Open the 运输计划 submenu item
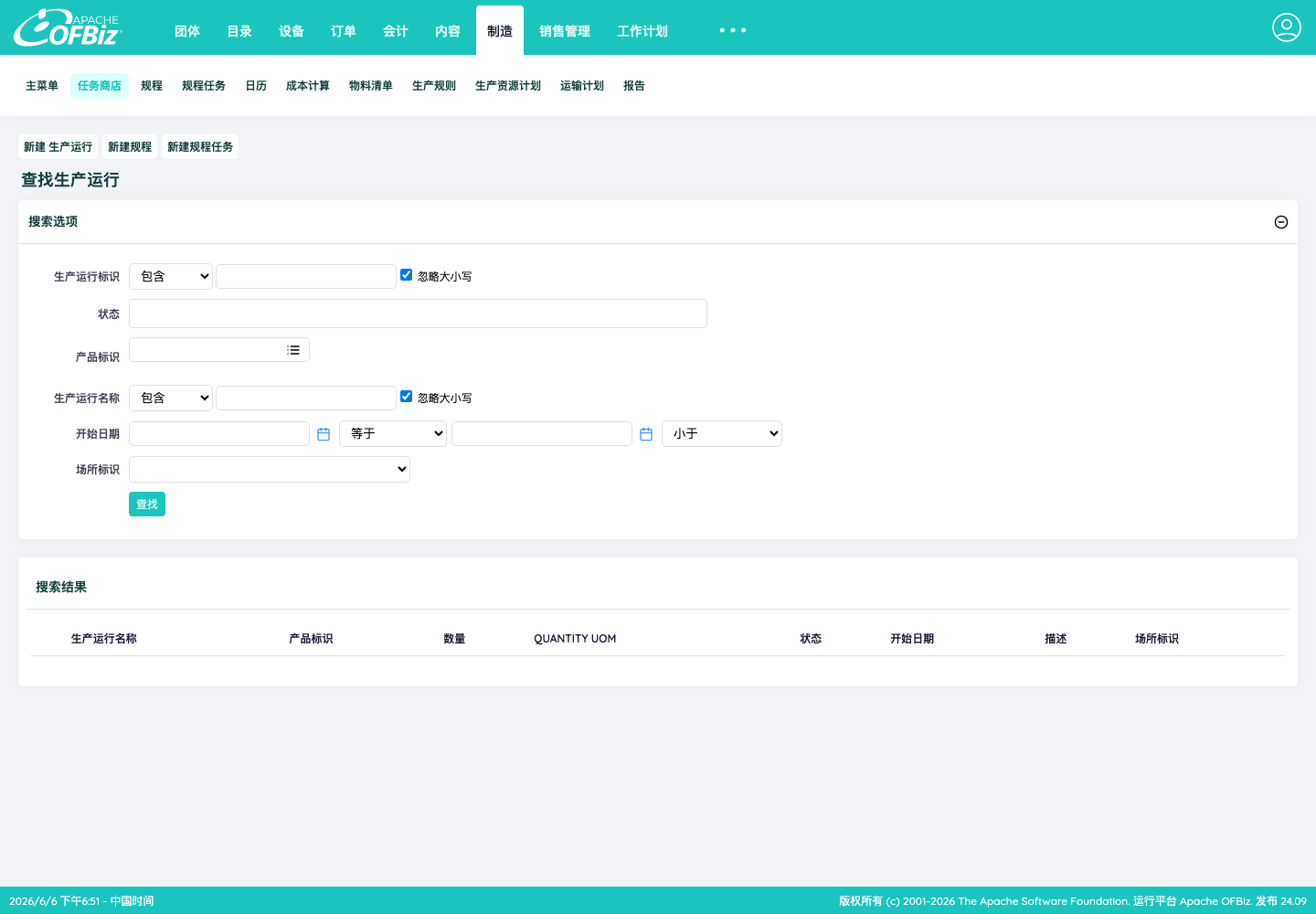1316x914 pixels. [582, 86]
